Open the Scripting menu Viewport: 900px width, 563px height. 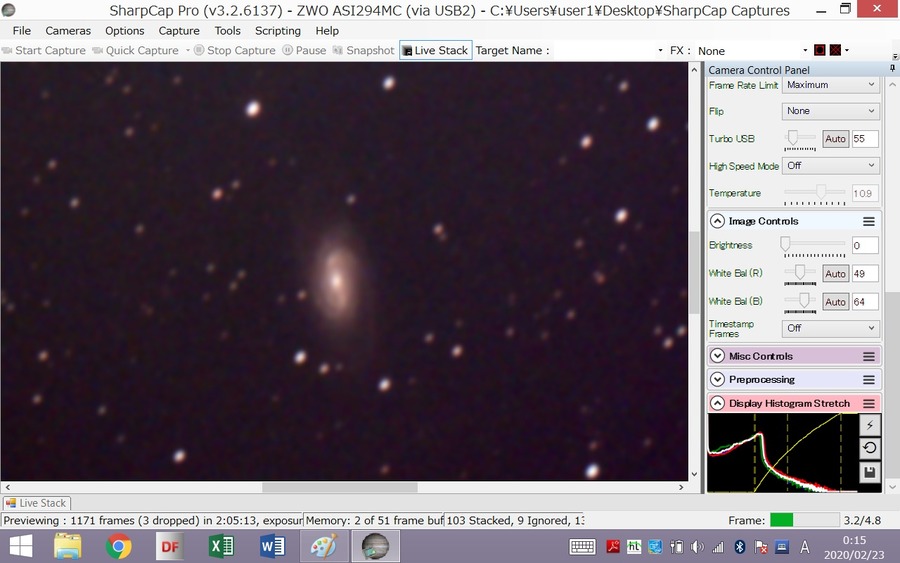pos(278,30)
